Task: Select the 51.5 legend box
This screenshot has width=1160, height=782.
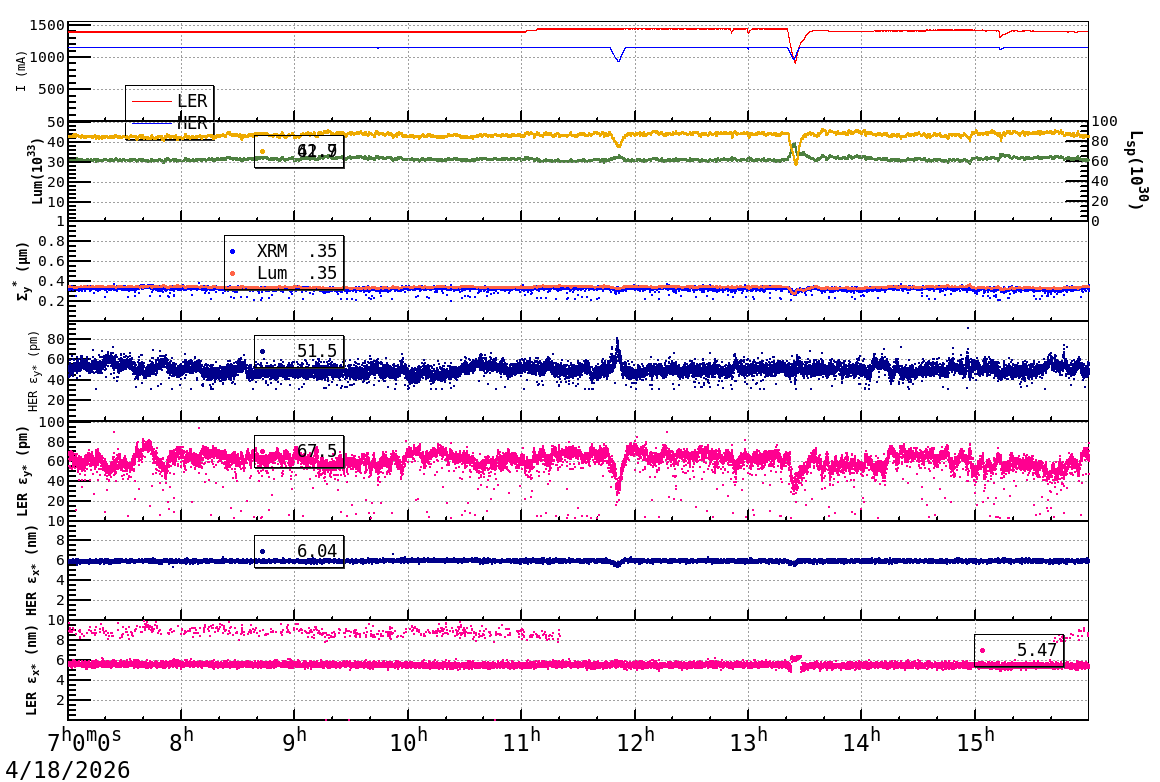Action: tap(299, 351)
